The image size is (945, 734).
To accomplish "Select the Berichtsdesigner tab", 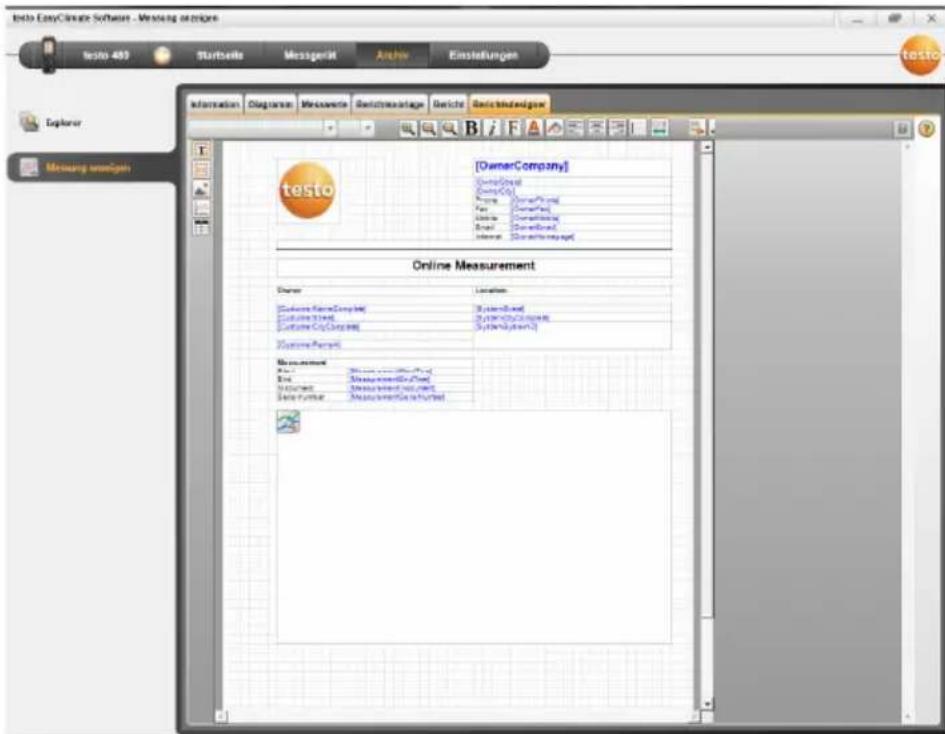I will [509, 104].
